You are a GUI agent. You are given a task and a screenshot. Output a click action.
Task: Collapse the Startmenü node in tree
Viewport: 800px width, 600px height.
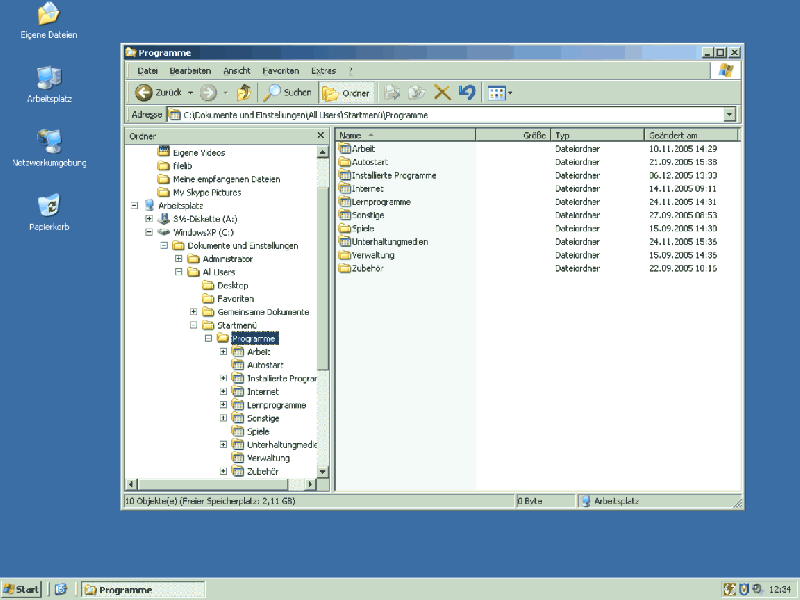click(193, 325)
